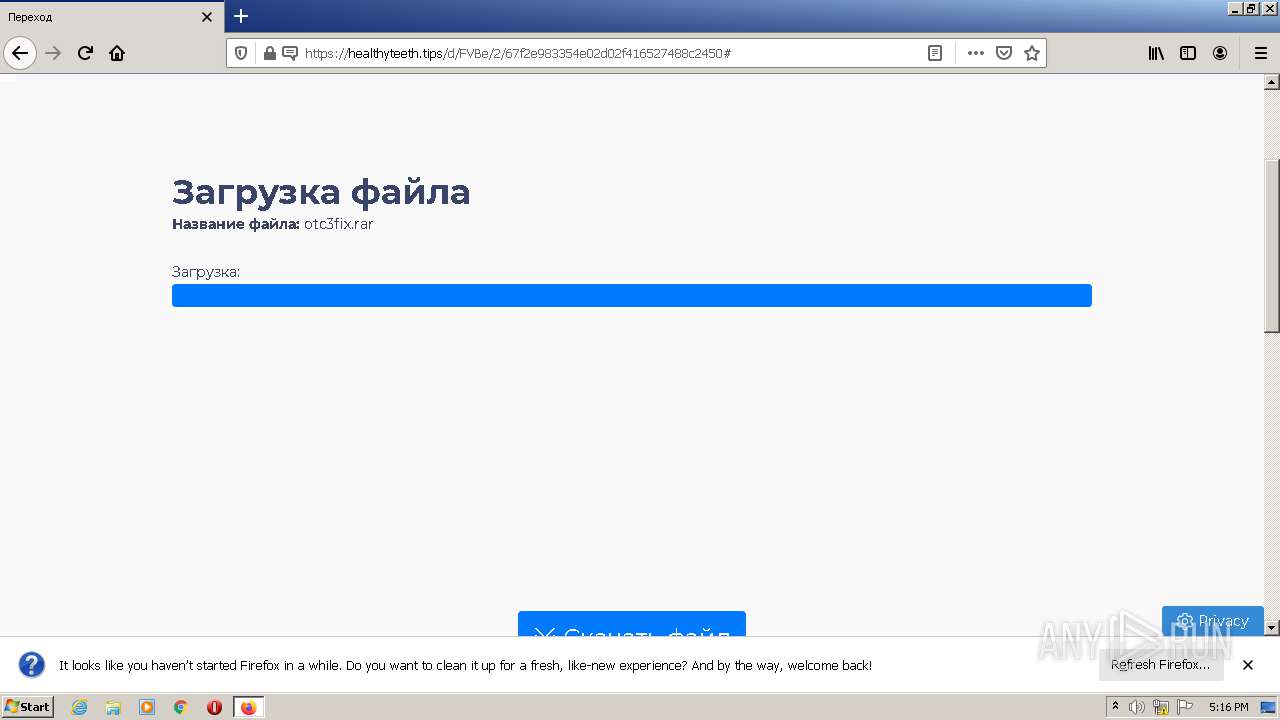
Task: Save page to Pocket
Action: [x=1004, y=53]
